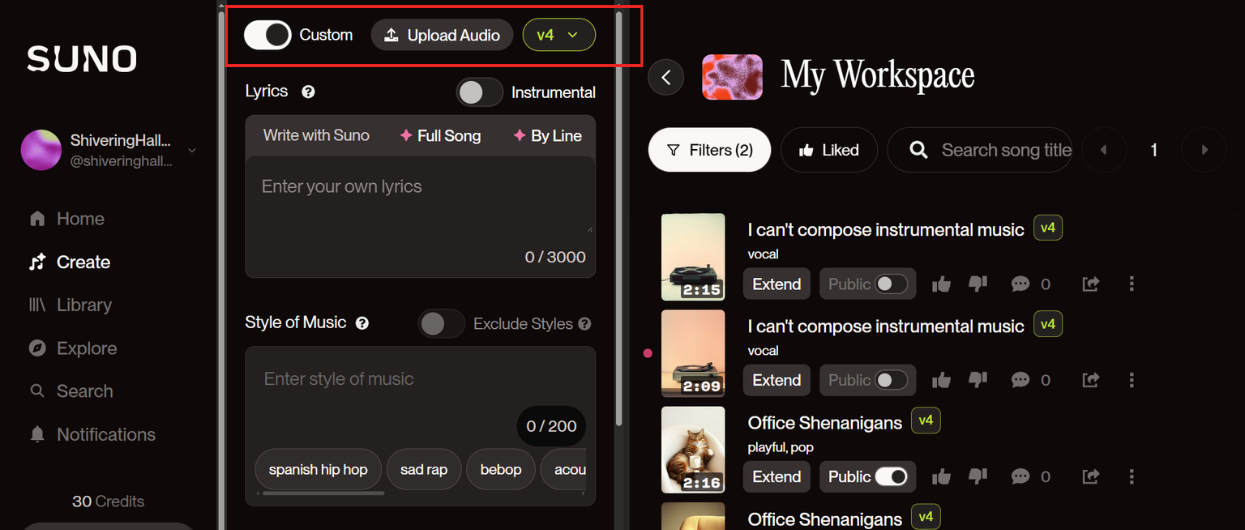This screenshot has height=530, width=1245.
Task: Go to previous page arrow
Action: (1104, 150)
